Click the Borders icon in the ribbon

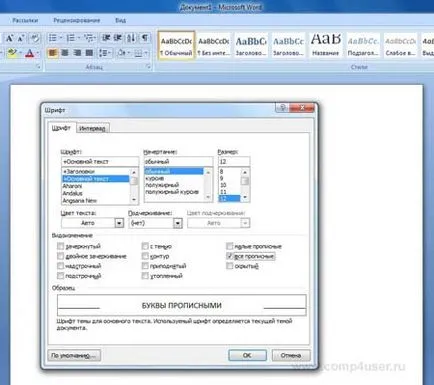(x=138, y=53)
